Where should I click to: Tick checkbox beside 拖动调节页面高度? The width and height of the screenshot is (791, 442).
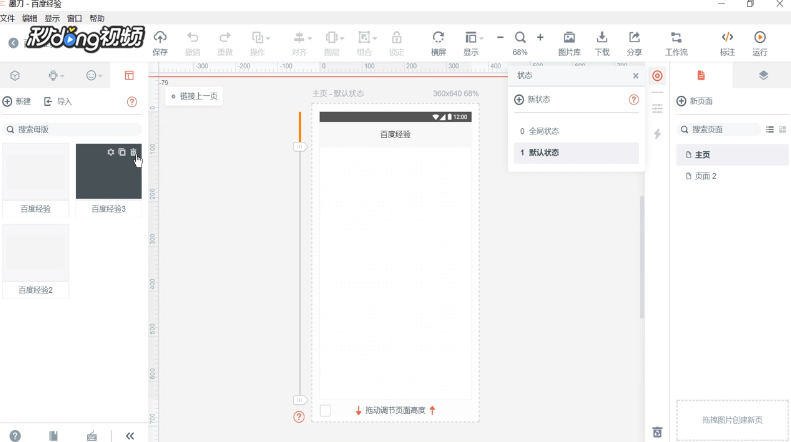[x=325, y=411]
